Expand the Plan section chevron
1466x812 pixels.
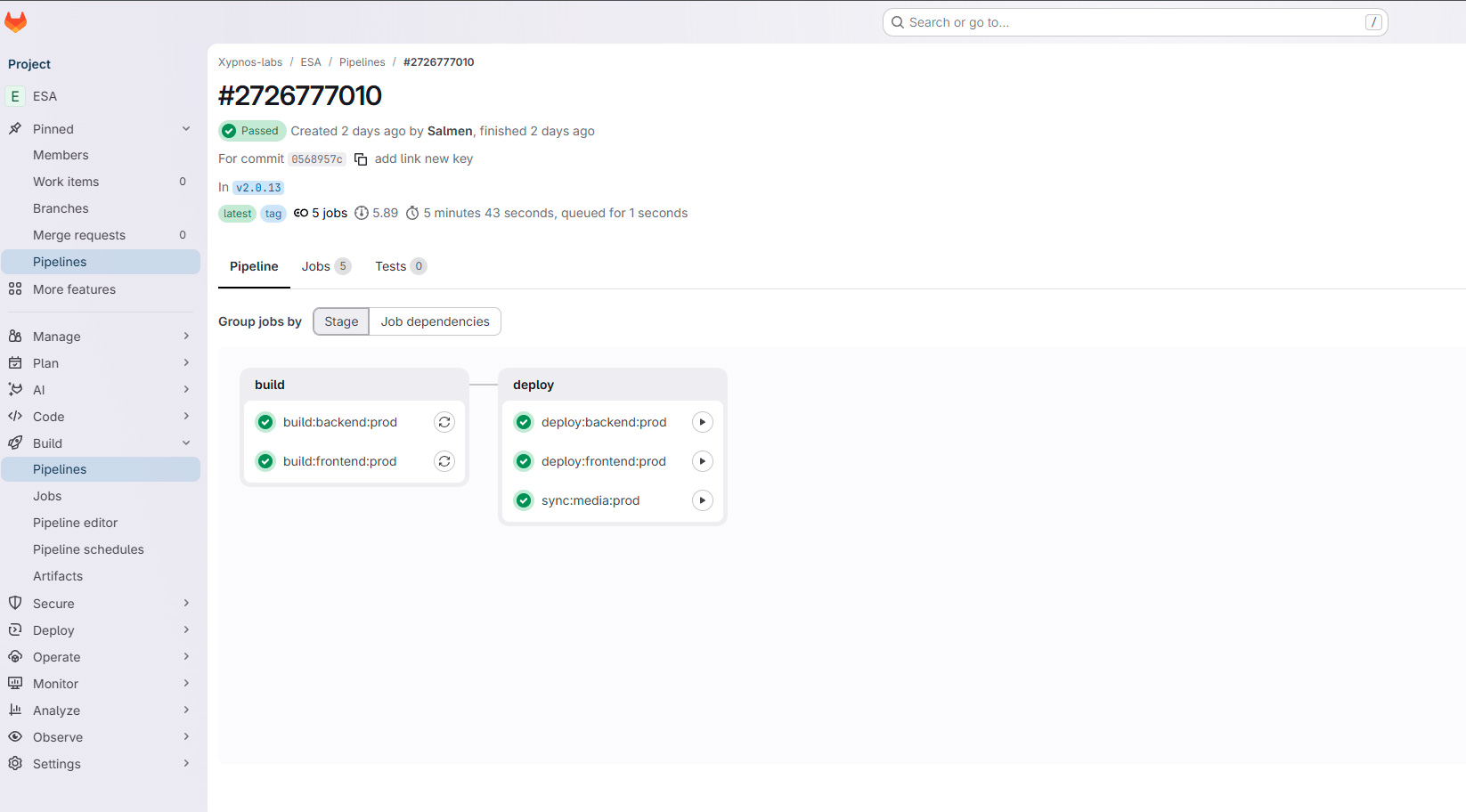(x=186, y=363)
